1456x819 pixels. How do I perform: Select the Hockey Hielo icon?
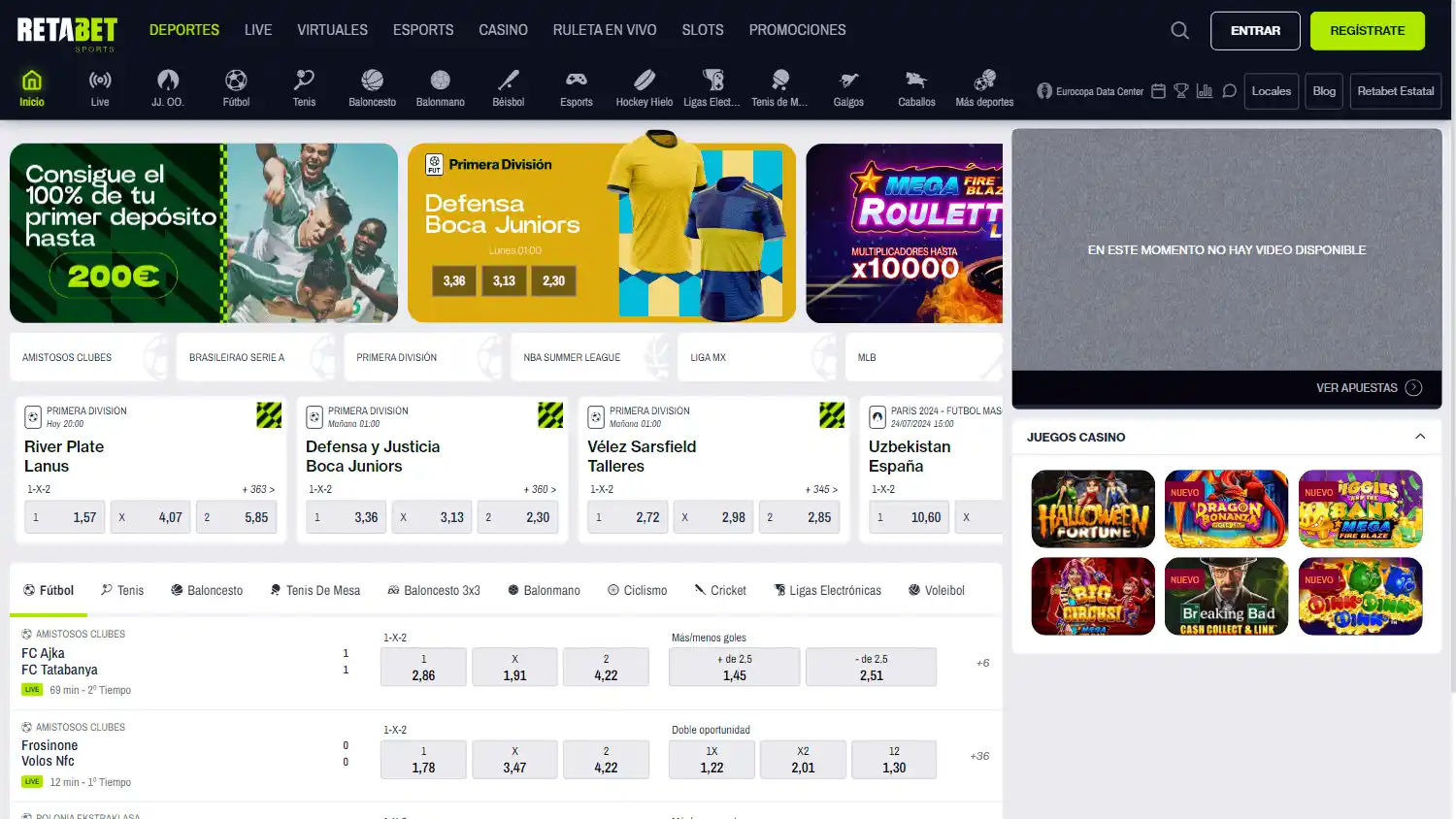tap(645, 88)
